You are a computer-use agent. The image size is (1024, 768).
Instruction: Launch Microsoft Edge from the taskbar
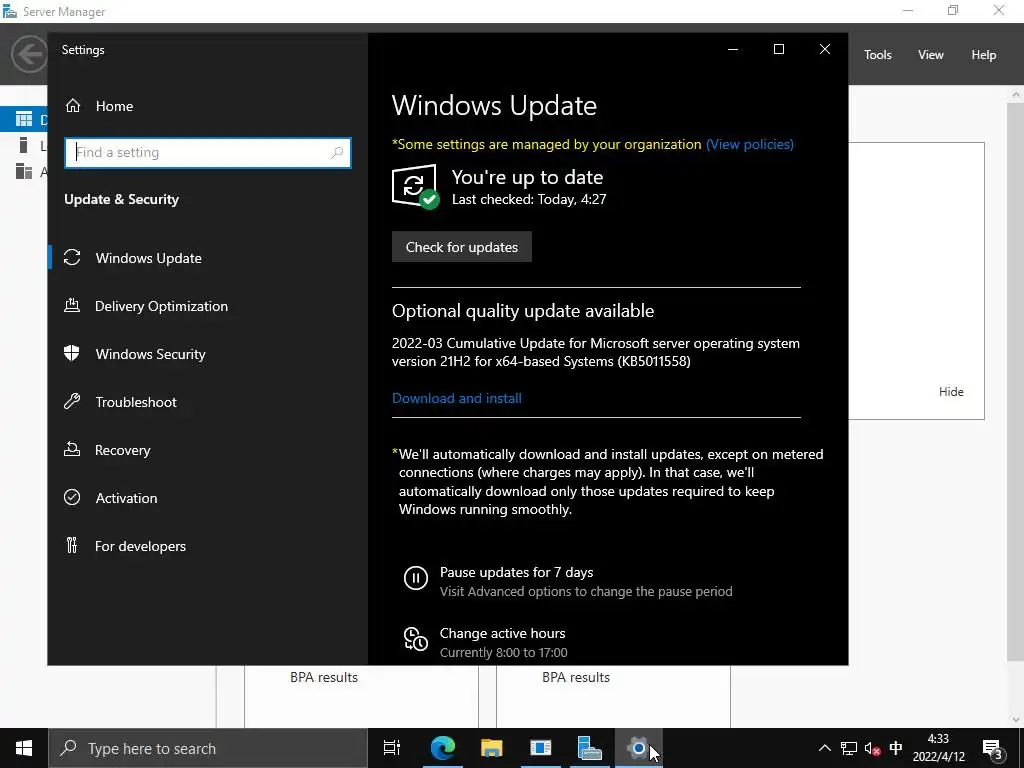coord(442,748)
